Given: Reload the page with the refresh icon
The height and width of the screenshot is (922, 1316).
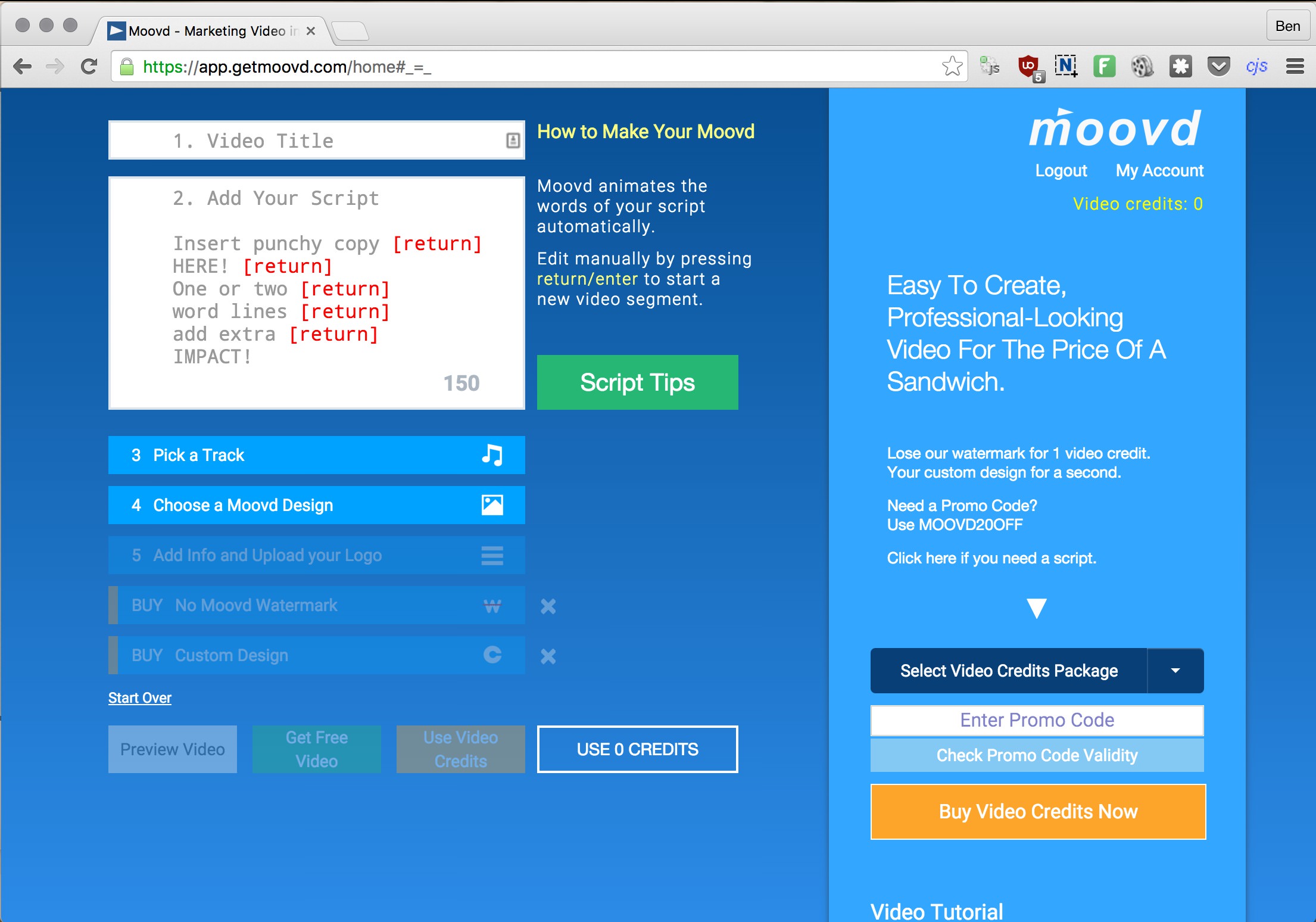Looking at the screenshot, I should coord(89,67).
